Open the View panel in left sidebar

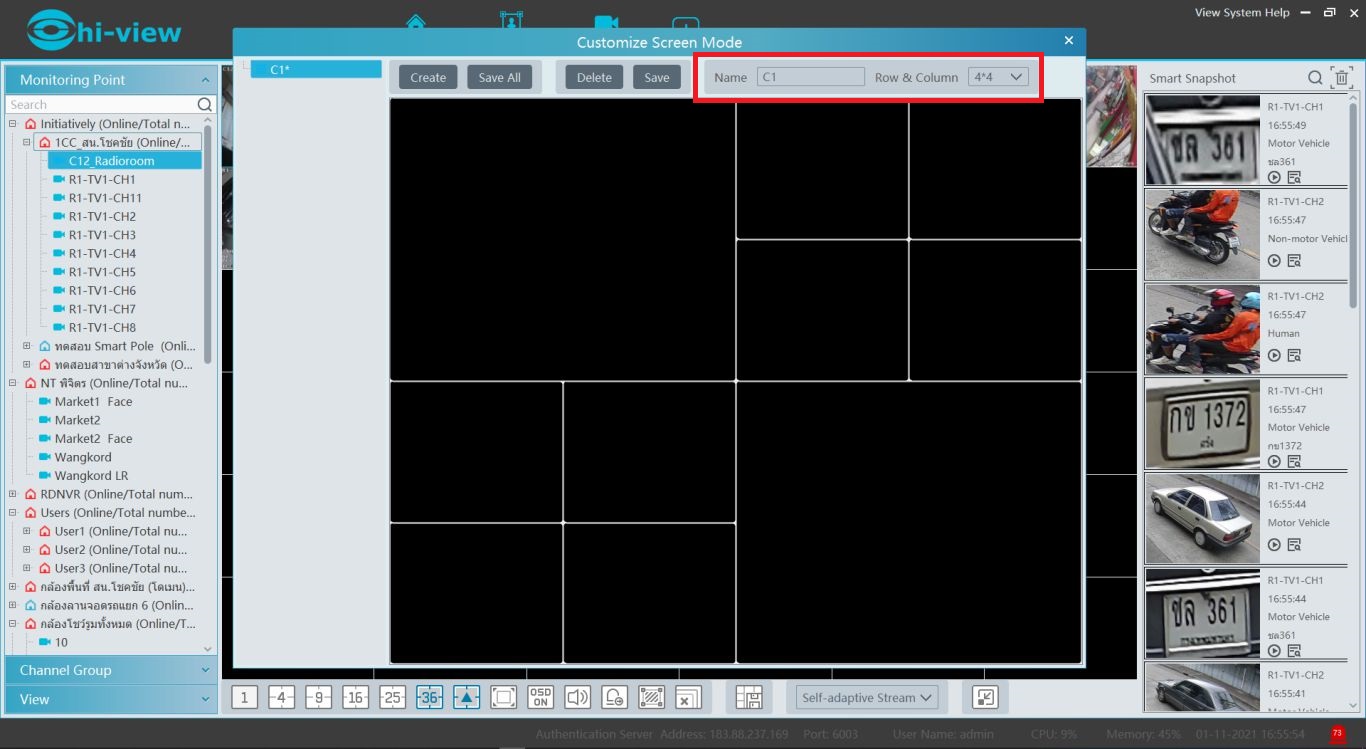[110, 699]
